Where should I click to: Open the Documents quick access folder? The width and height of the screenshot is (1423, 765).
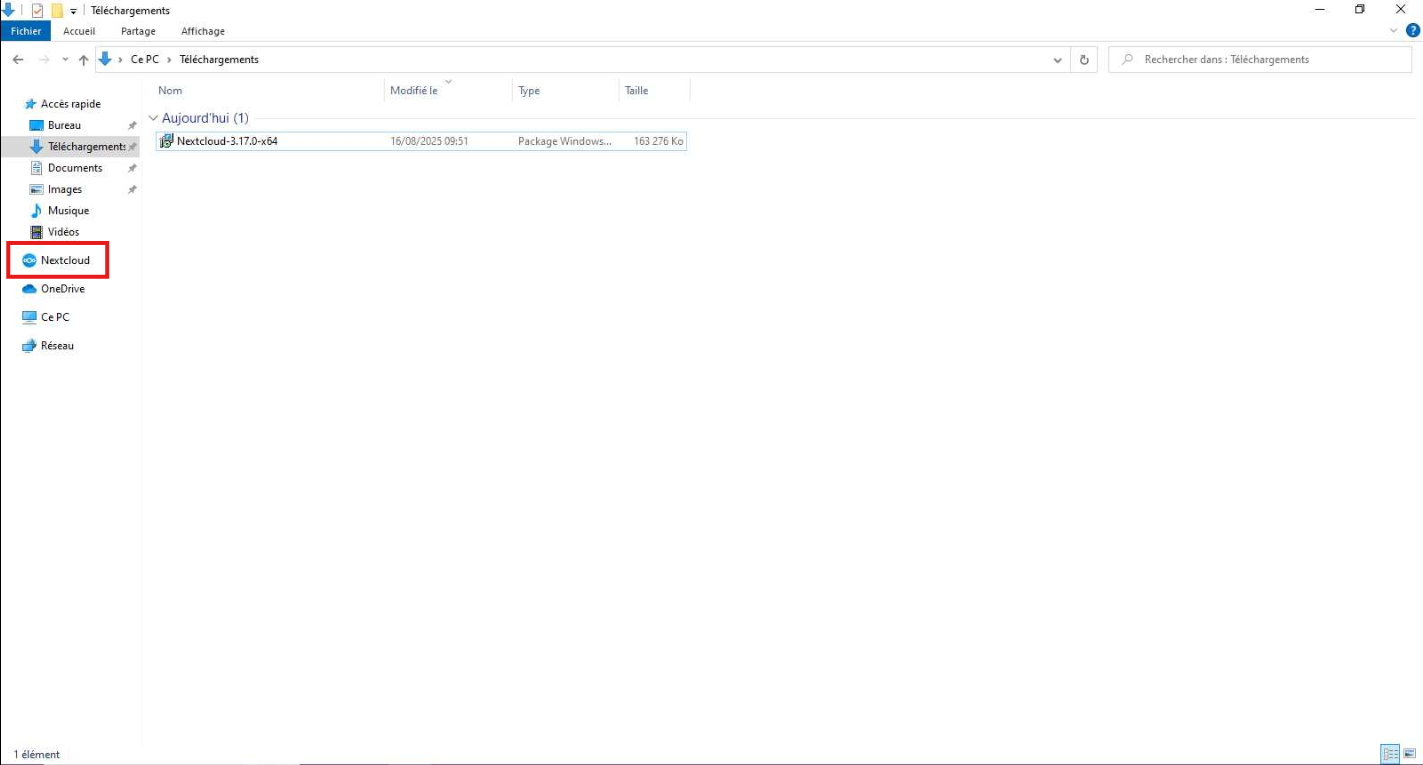pyautogui.click(x=75, y=168)
